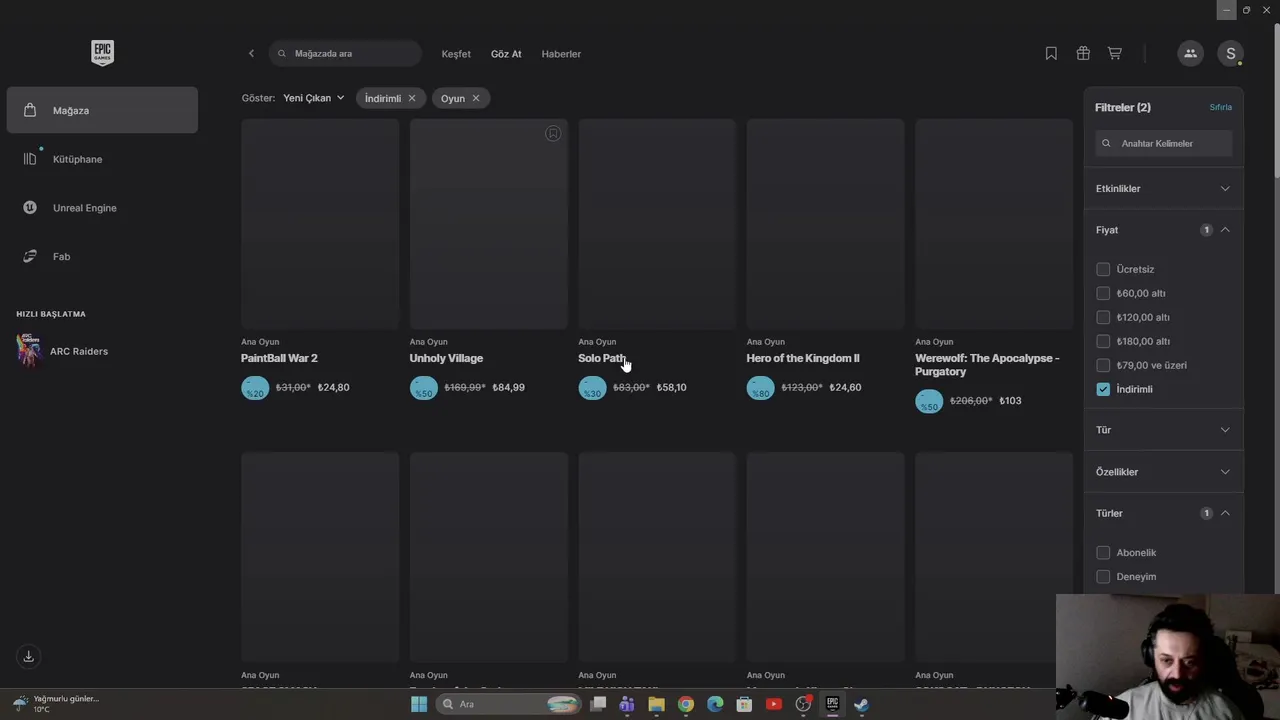Open File Explorer from taskbar

point(656,704)
